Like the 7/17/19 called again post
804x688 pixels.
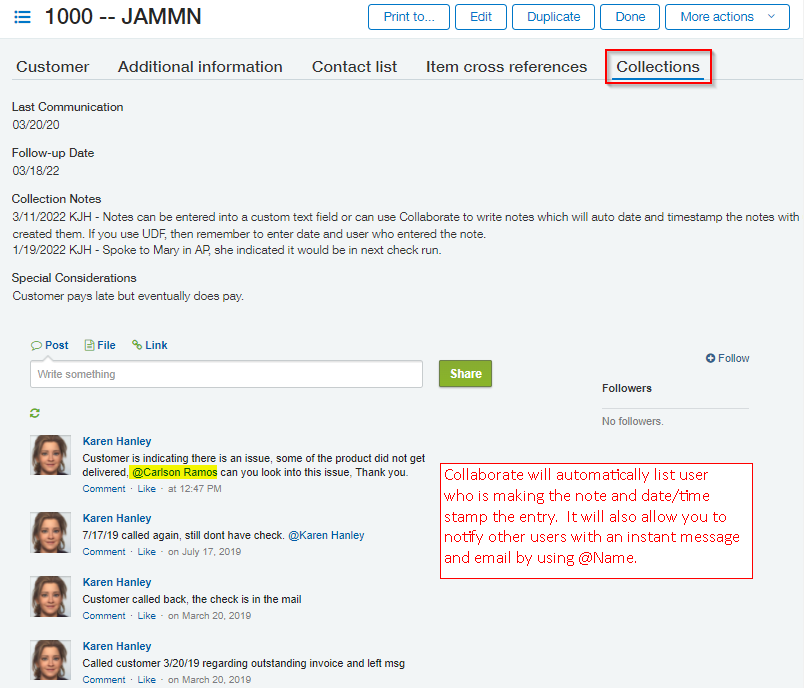pyautogui.click(x=146, y=552)
